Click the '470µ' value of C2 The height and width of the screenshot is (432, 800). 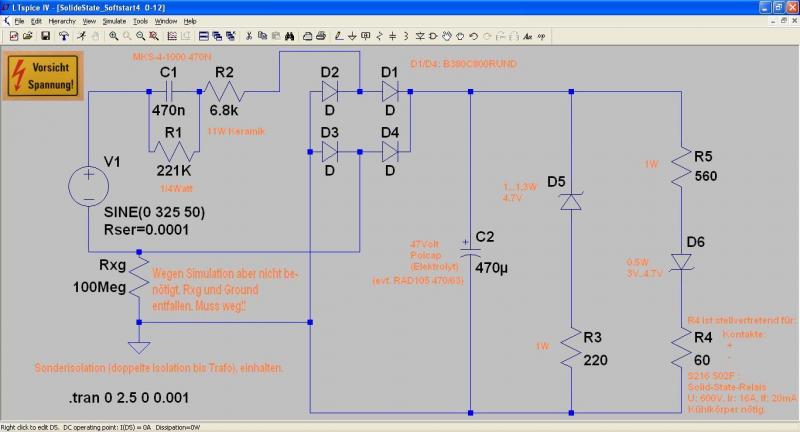(x=491, y=268)
